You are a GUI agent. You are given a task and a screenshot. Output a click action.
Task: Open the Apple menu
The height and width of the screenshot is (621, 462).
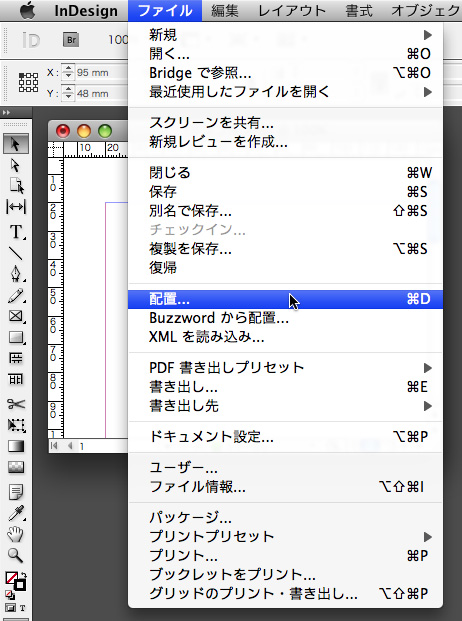27,10
